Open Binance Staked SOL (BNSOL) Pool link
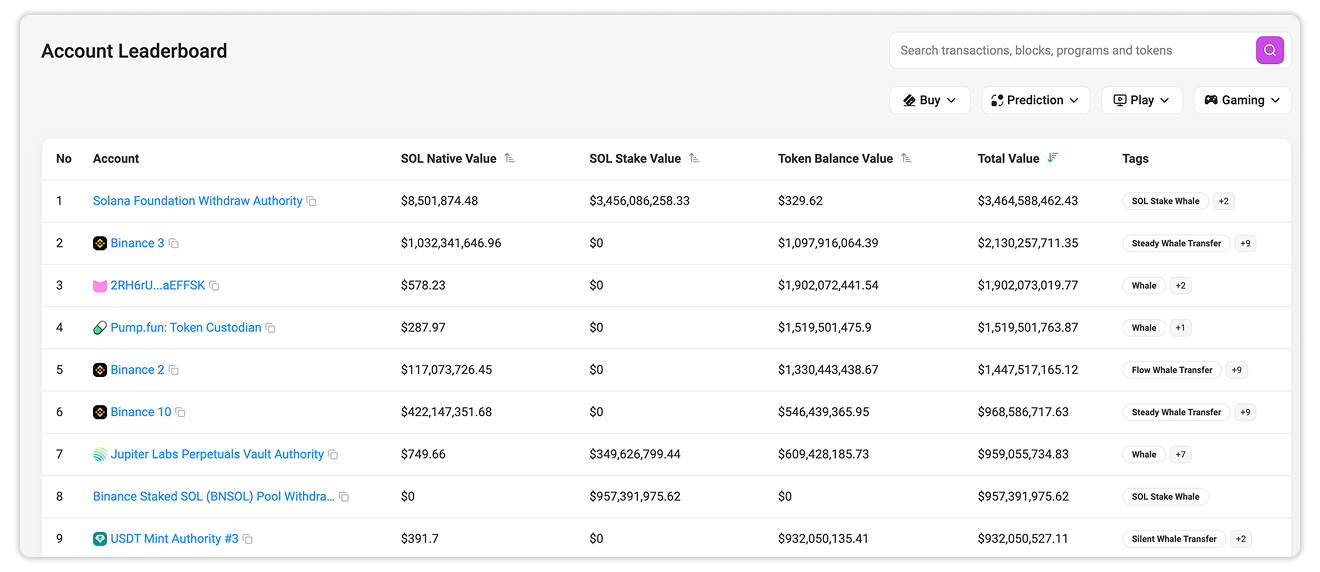 click(x=214, y=497)
